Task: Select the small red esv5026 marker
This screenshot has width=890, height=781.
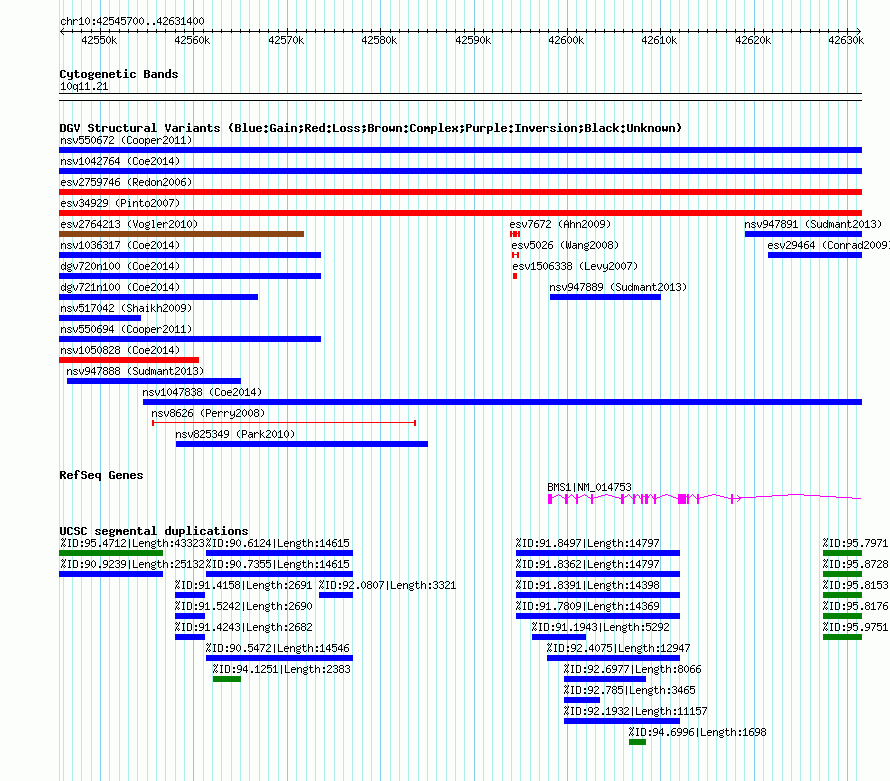Action: coord(515,255)
